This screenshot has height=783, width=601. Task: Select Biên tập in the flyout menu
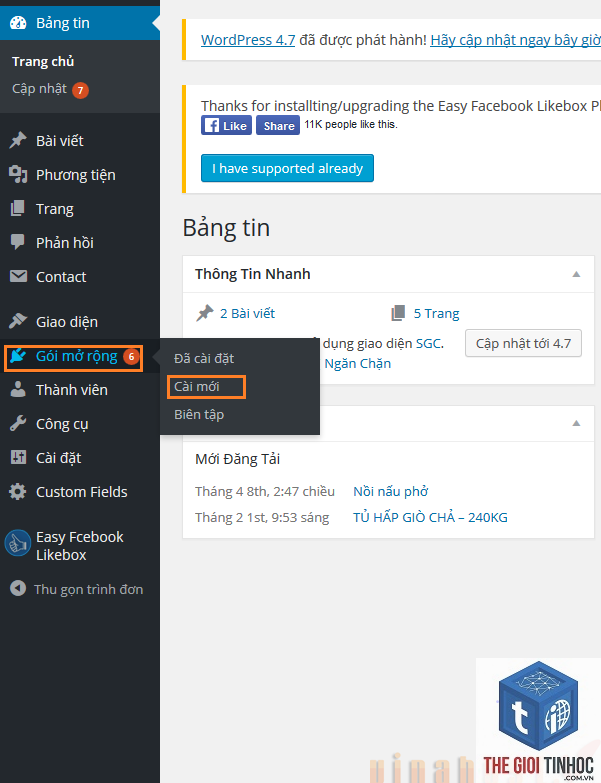coord(199,414)
